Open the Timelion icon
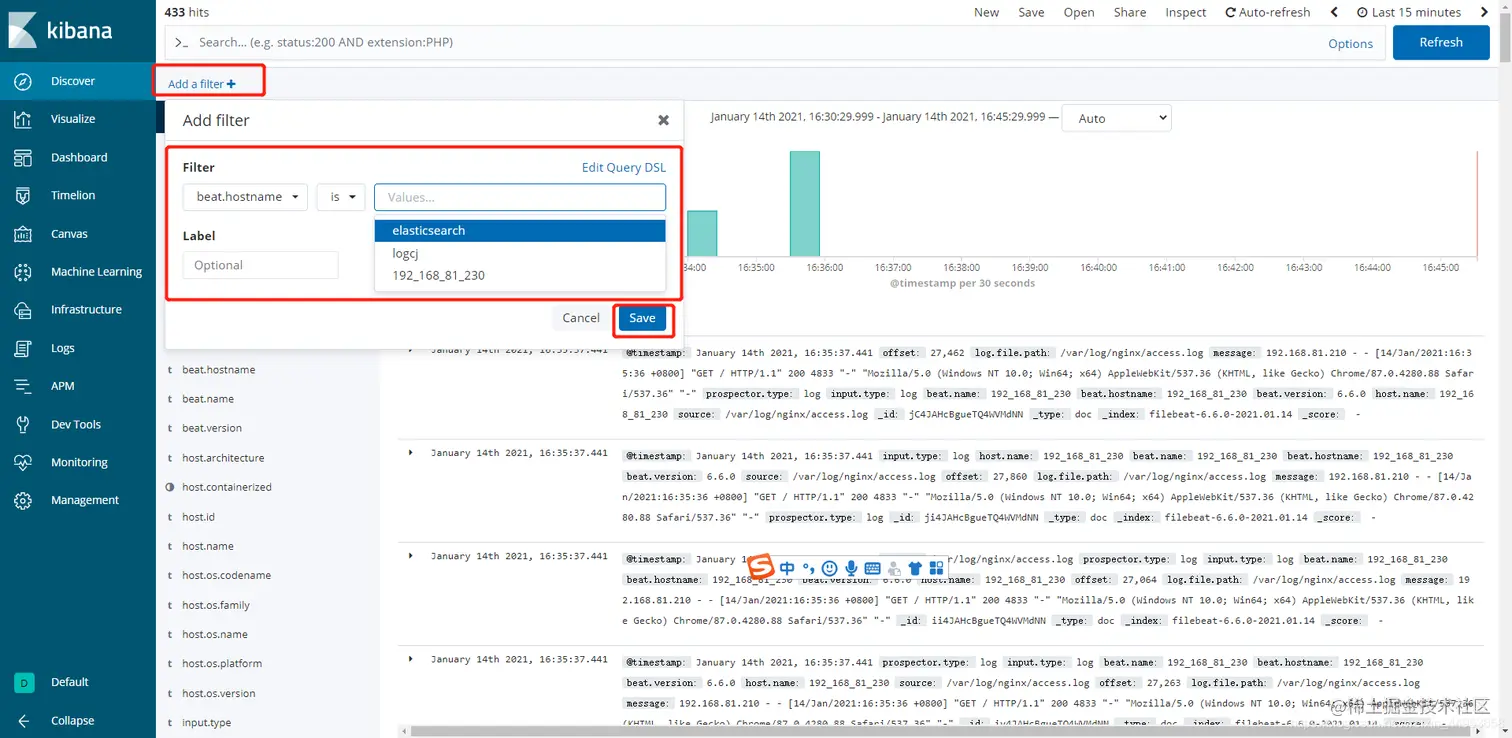The image size is (1512, 738). click(24, 196)
